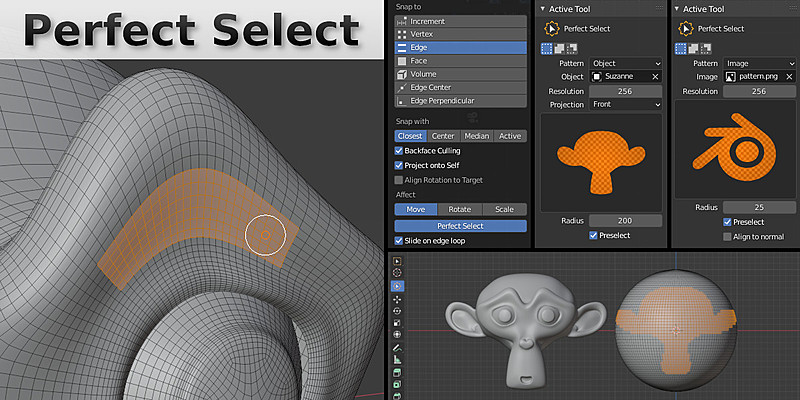Click Resolution 256 field in Object-pattern panel
Screen dimensions: 800x400
click(626, 91)
